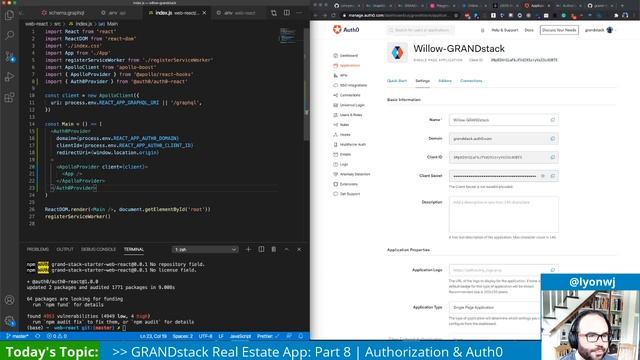Copy the Domain field value
640x360 pixels.
click(x=553, y=139)
